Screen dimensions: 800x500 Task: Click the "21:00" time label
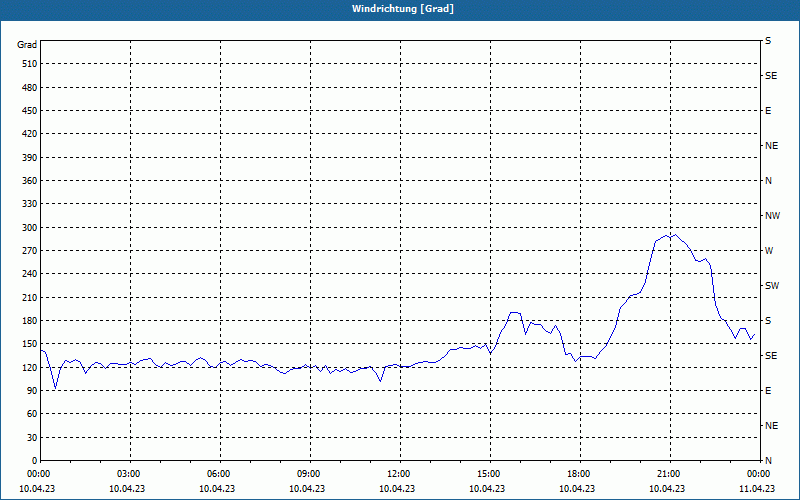coord(670,474)
